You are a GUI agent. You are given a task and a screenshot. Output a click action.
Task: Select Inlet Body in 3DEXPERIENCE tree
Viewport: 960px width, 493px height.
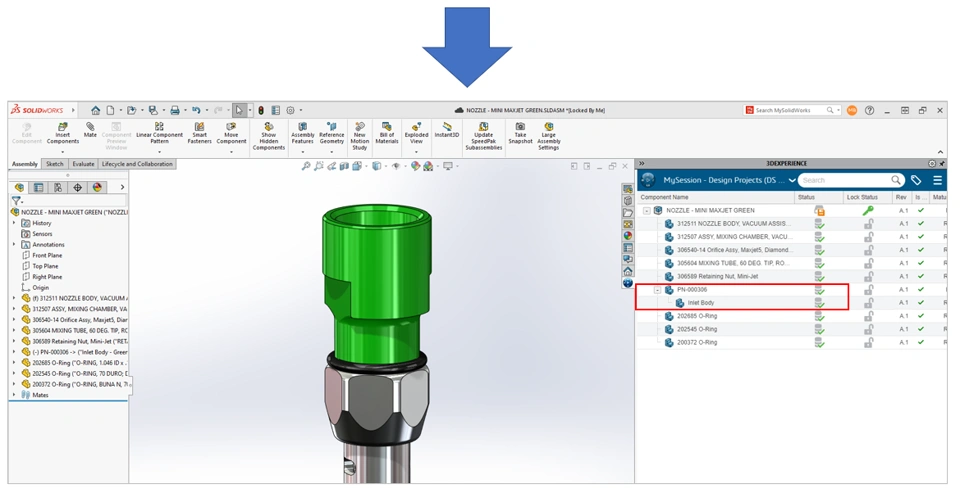(x=700, y=303)
